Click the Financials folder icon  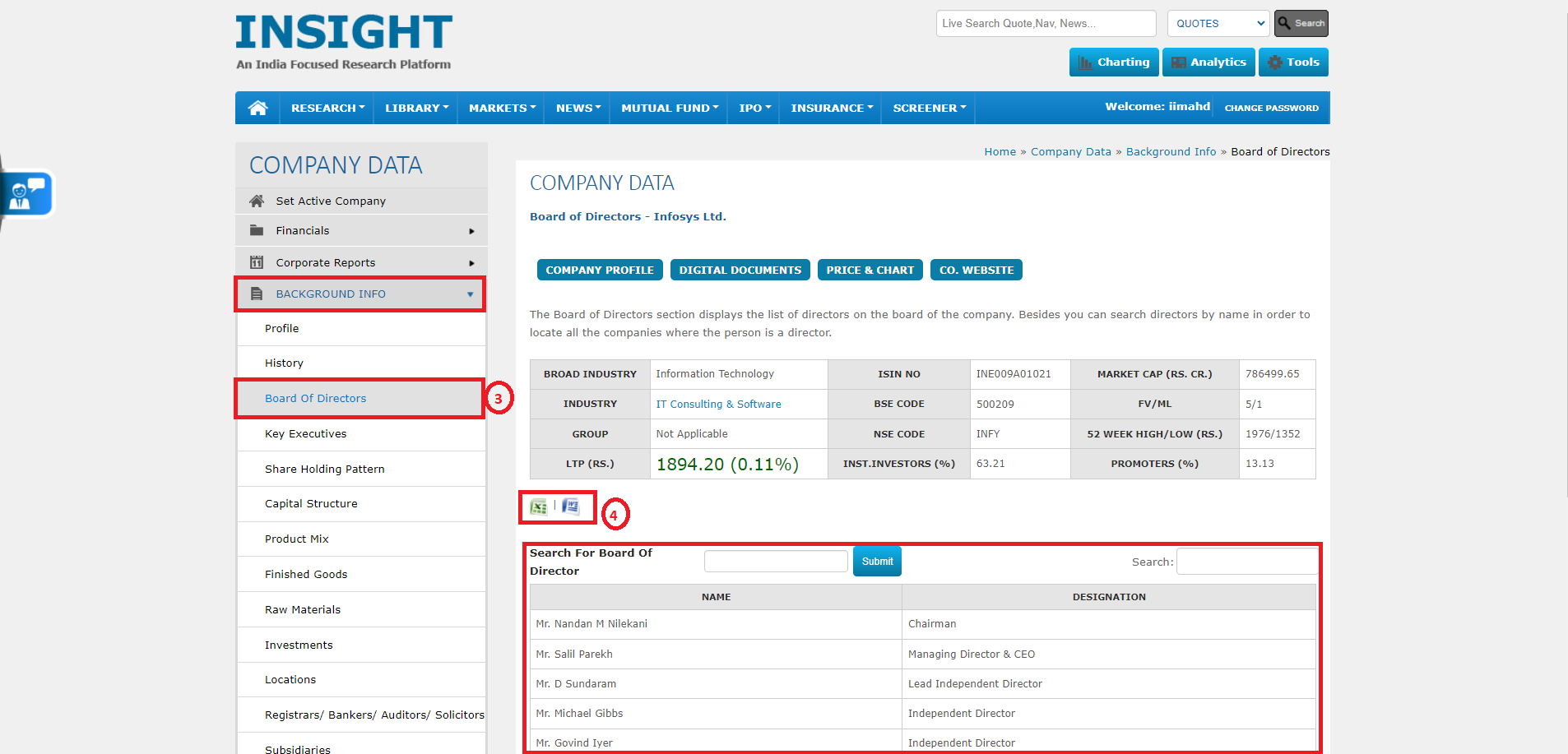[x=257, y=230]
